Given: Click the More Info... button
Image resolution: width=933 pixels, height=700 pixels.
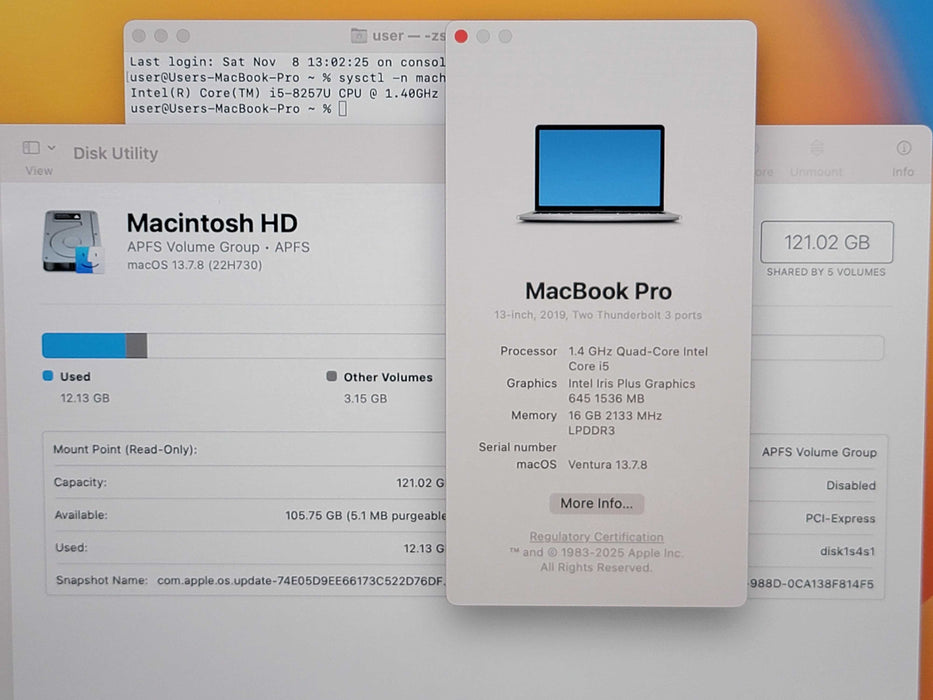Looking at the screenshot, I should [596, 504].
